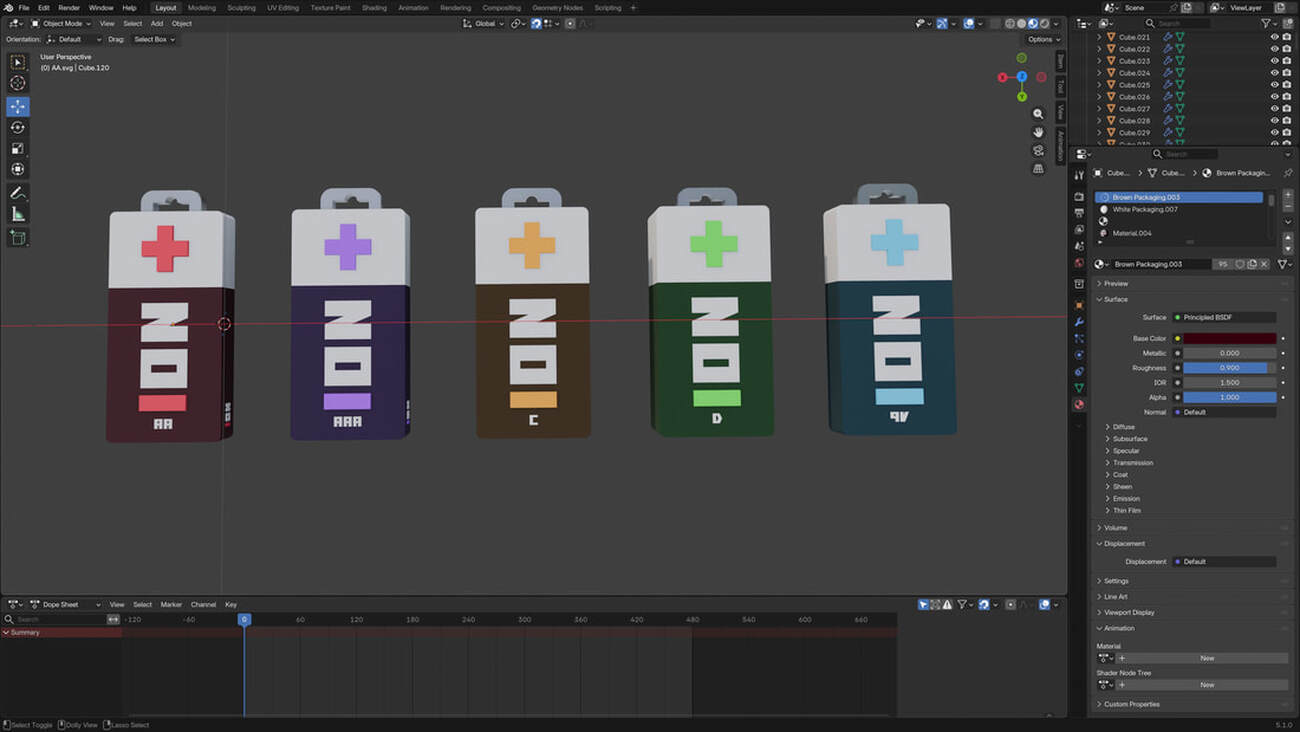
Task: Activate the Annotate pencil tool
Action: [17, 193]
